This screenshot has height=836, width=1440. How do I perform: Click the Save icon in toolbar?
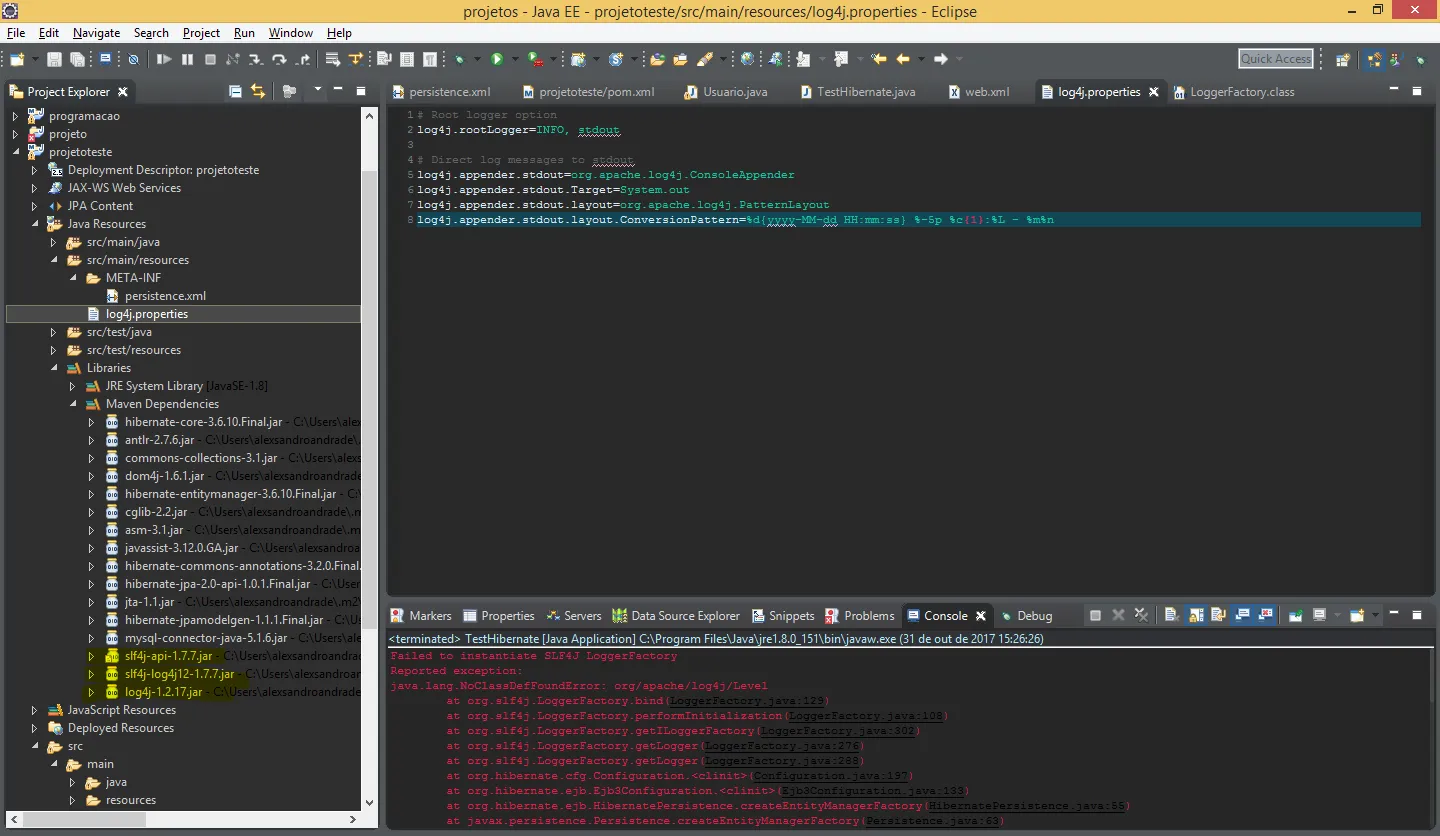pyautogui.click(x=54, y=60)
